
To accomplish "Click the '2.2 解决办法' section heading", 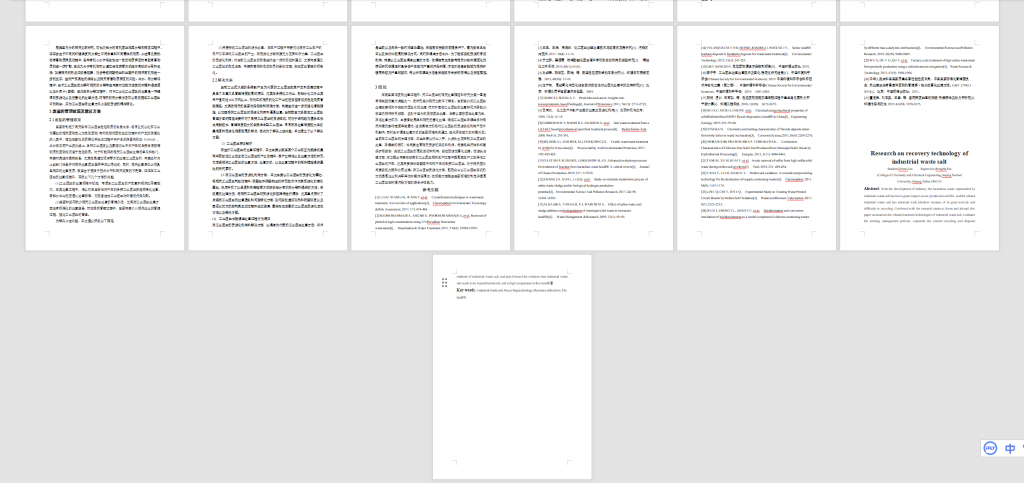I will (x=220, y=79).
